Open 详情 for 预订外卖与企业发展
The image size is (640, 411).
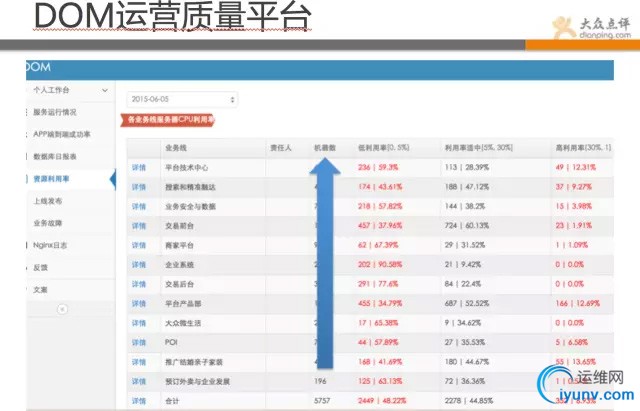(x=139, y=382)
